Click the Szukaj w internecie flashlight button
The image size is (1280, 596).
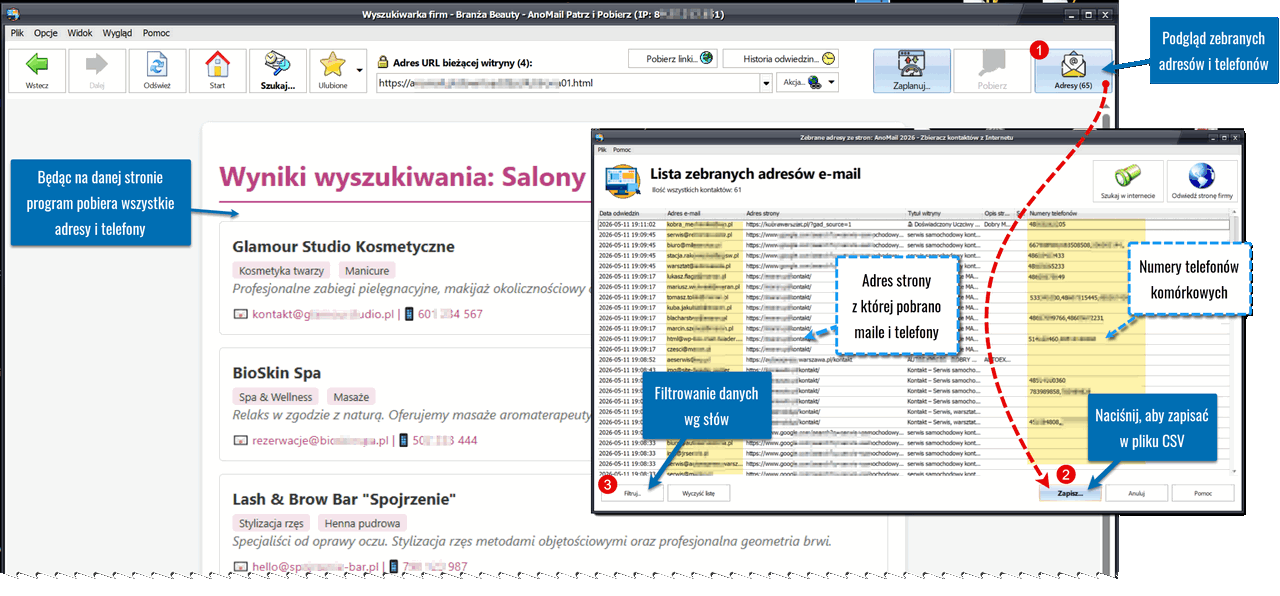[1128, 181]
